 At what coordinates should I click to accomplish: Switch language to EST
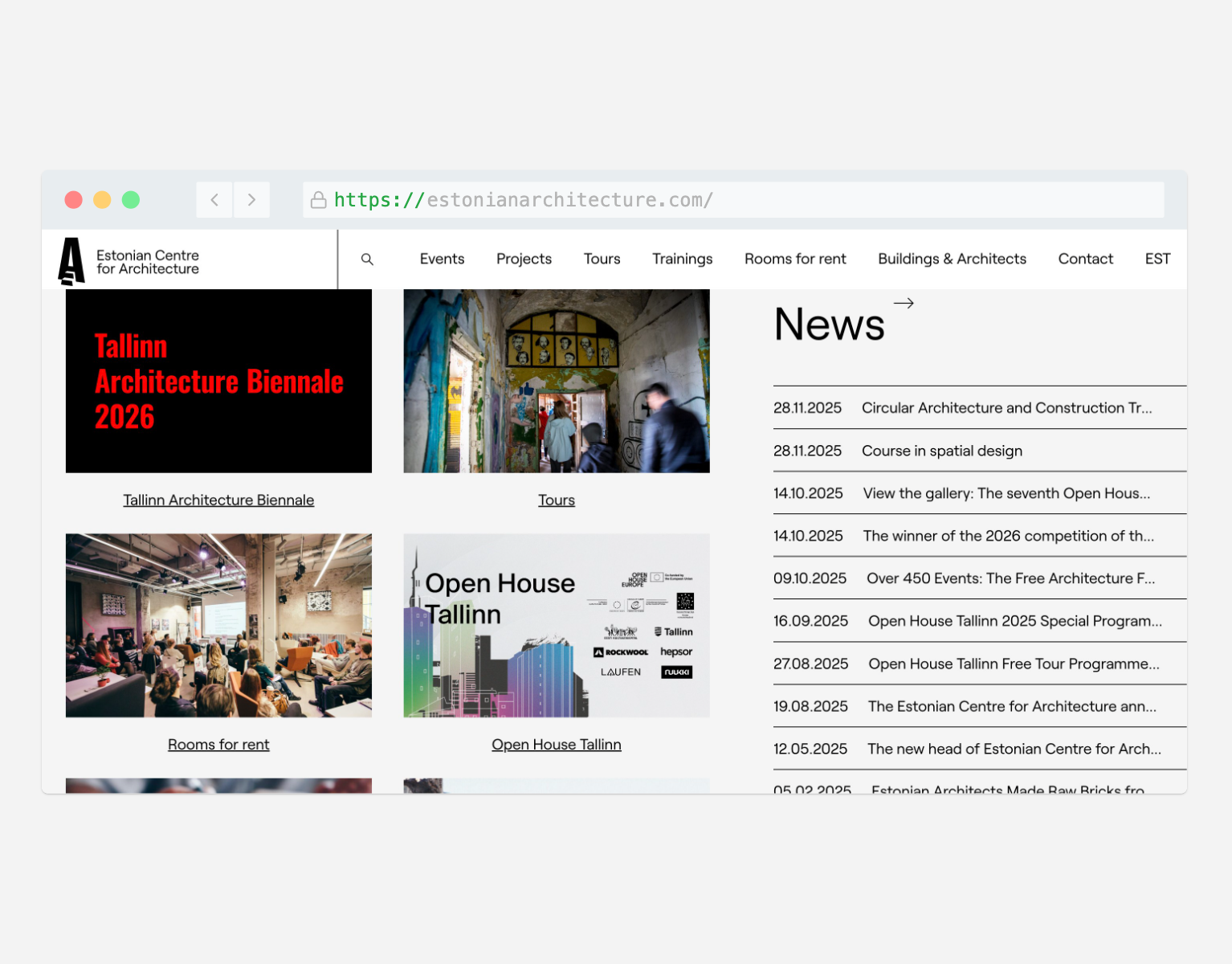click(1157, 259)
